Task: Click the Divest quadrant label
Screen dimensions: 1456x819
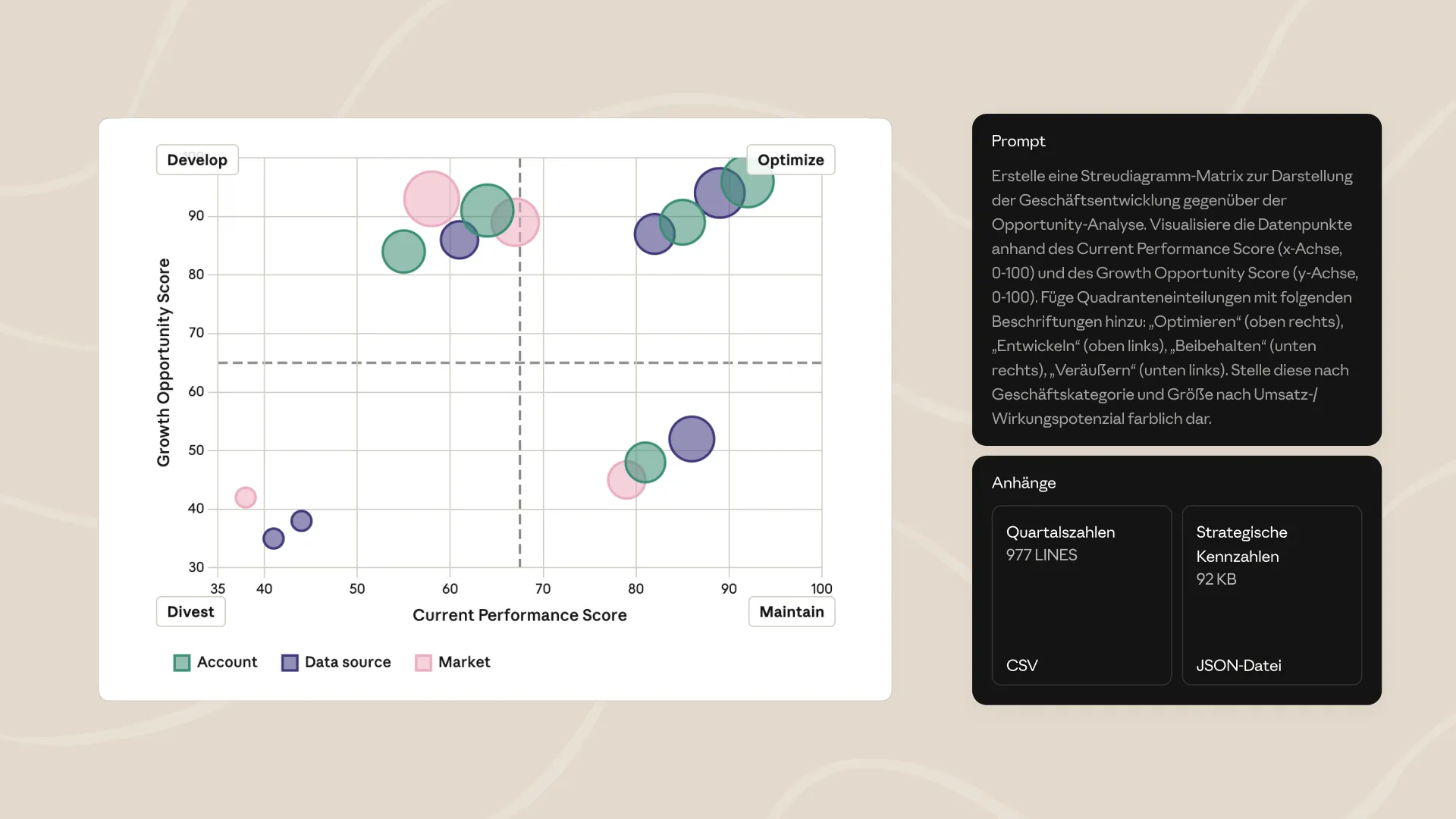Action: (190, 612)
